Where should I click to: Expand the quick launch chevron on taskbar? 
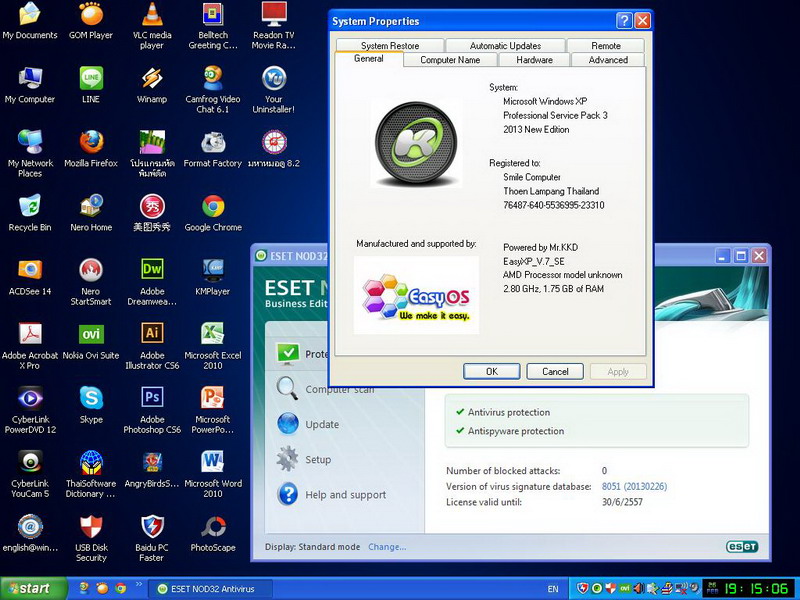point(139,585)
